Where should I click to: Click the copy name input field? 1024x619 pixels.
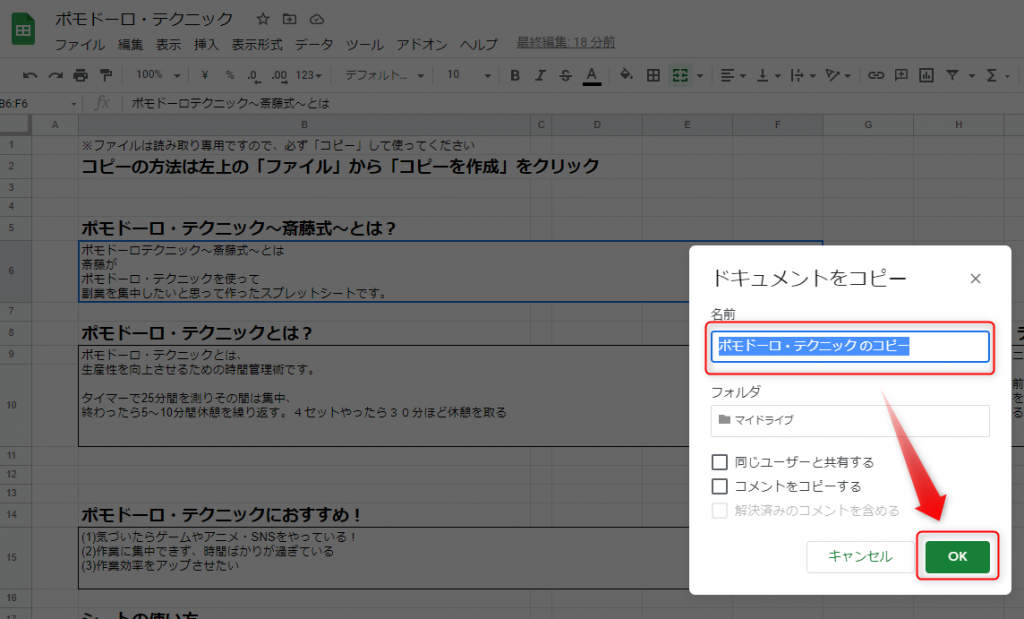[850, 346]
